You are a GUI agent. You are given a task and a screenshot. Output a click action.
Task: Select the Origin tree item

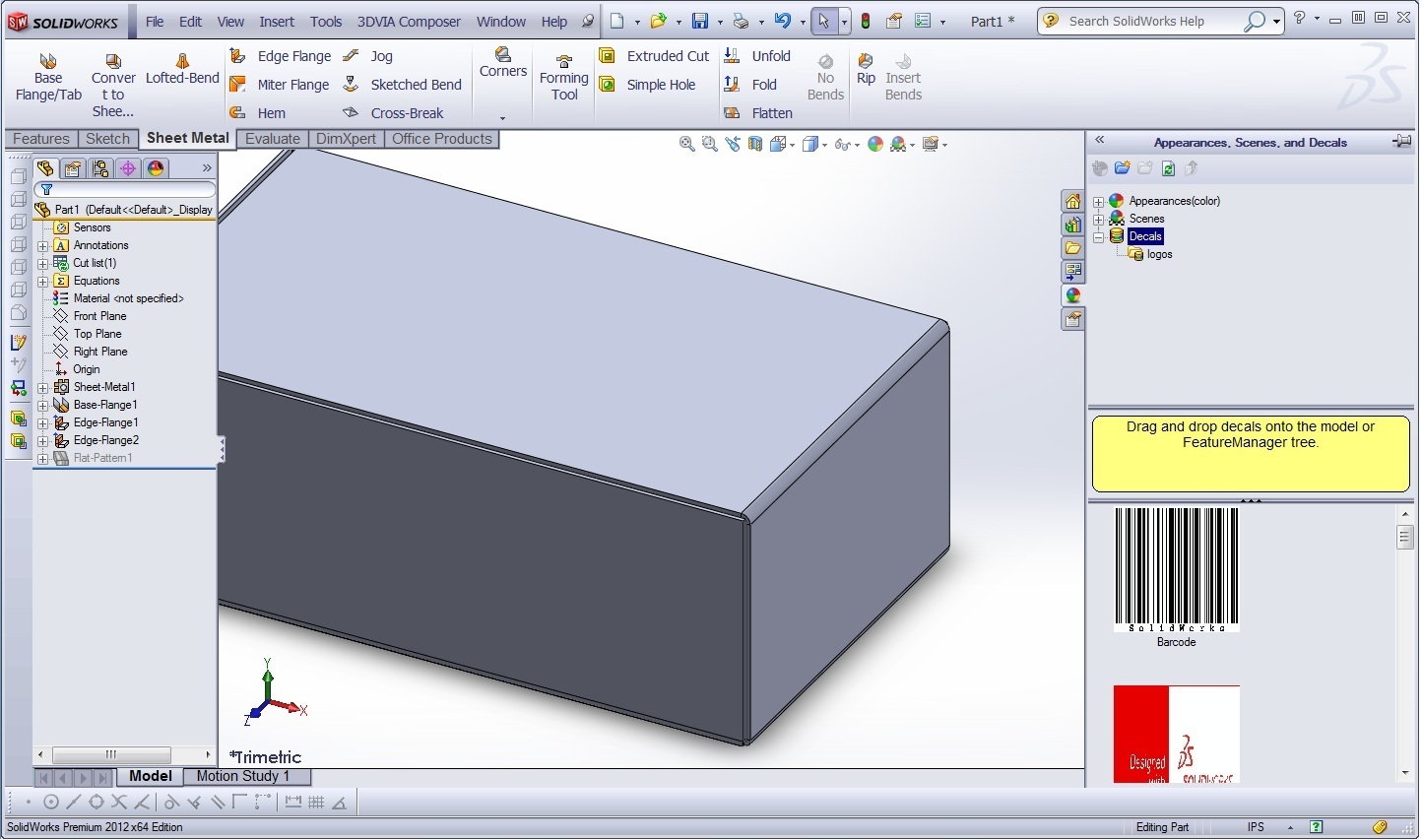(86, 370)
